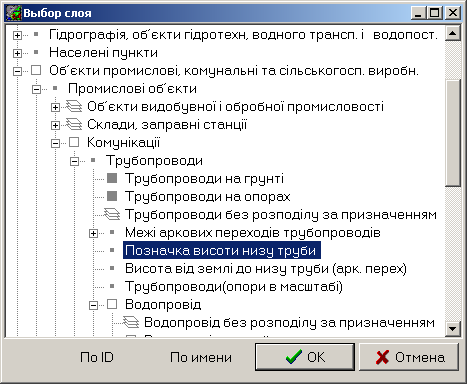The height and width of the screenshot is (384, 467).
Task: Click layers icon of Водопровід без розподілу
Action: [x=131, y=322]
